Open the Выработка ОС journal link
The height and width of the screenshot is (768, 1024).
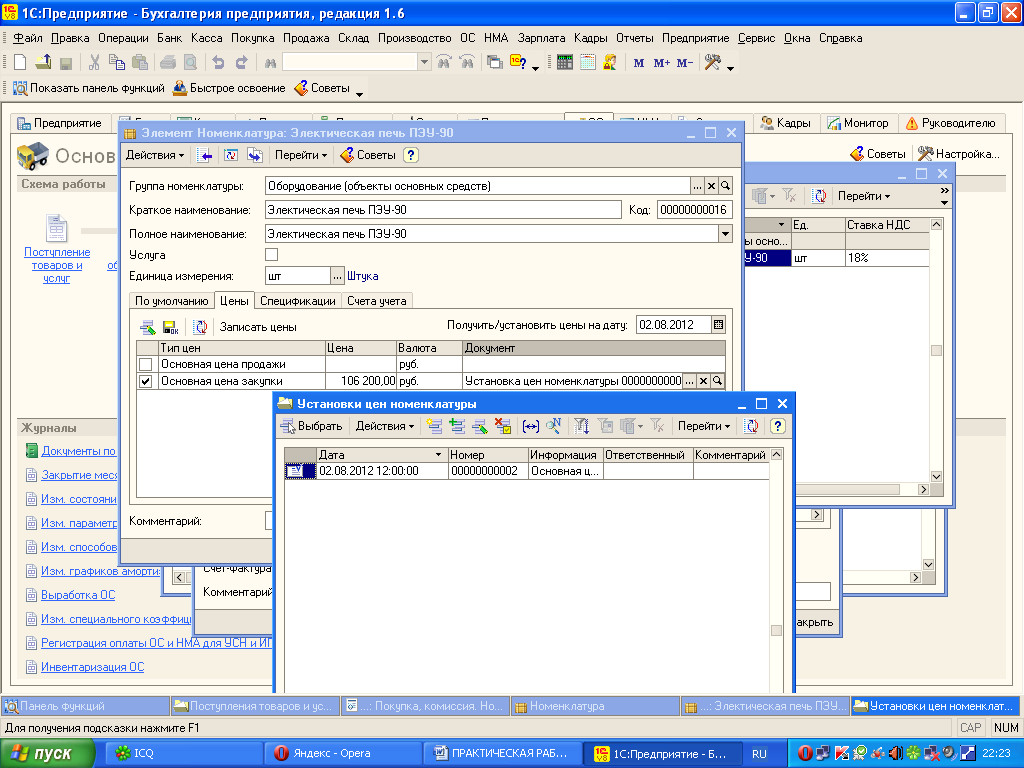point(78,595)
